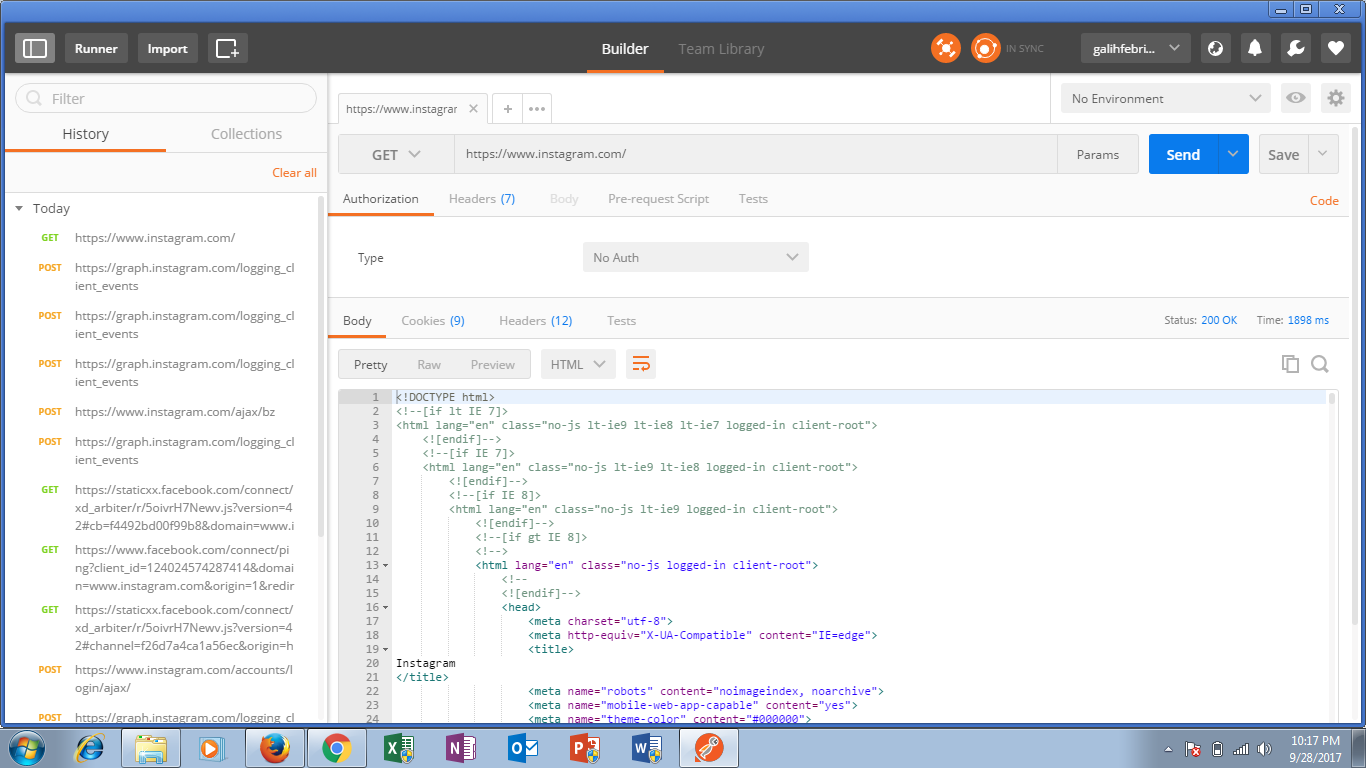Collapse the Today history group
The width and height of the screenshot is (1366, 768).
coord(19,208)
